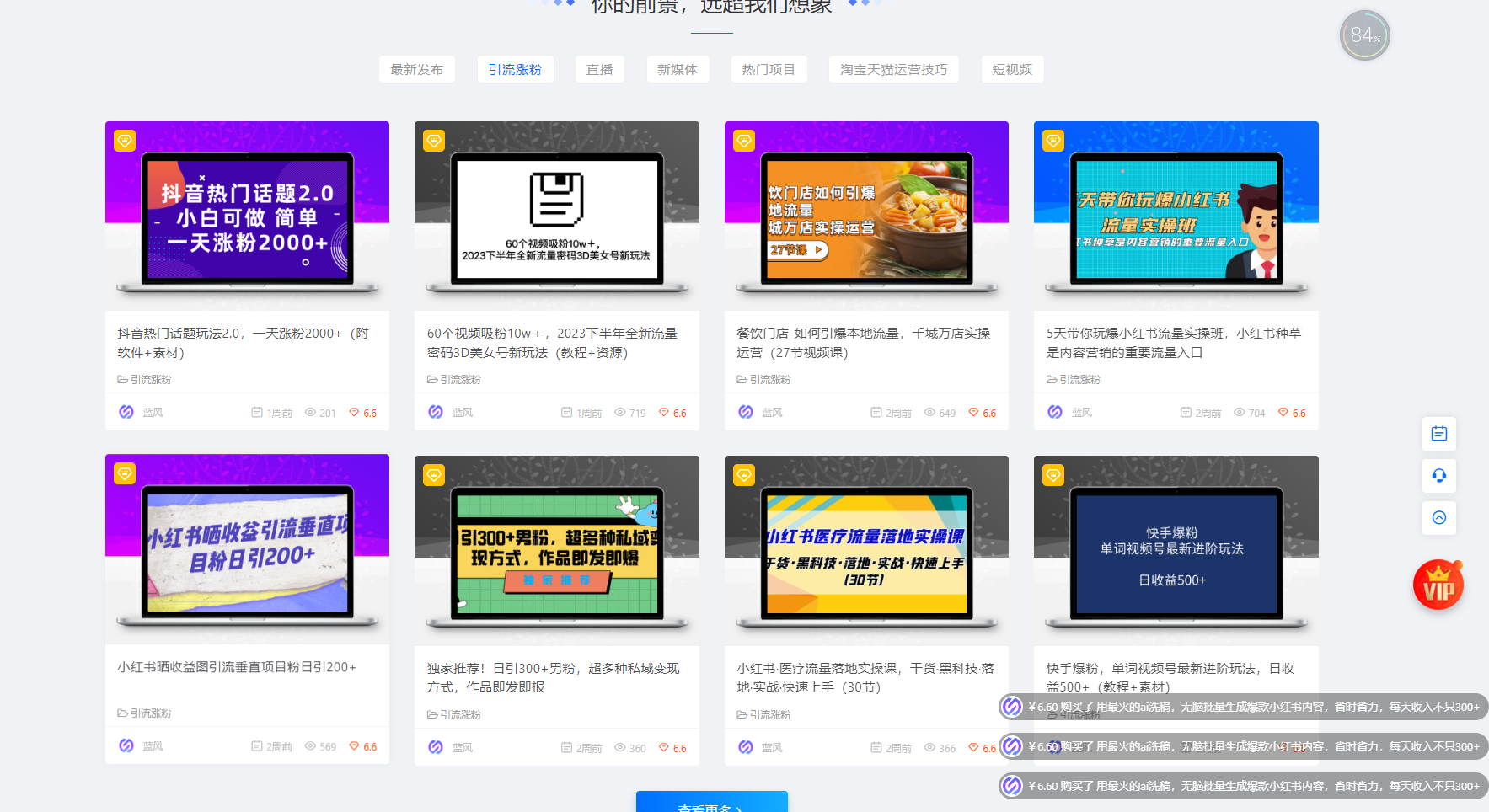Image resolution: width=1489 pixels, height=812 pixels.
Task: Click title 独家推荐！日引300+男粉
Action: pyautogui.click(x=554, y=678)
